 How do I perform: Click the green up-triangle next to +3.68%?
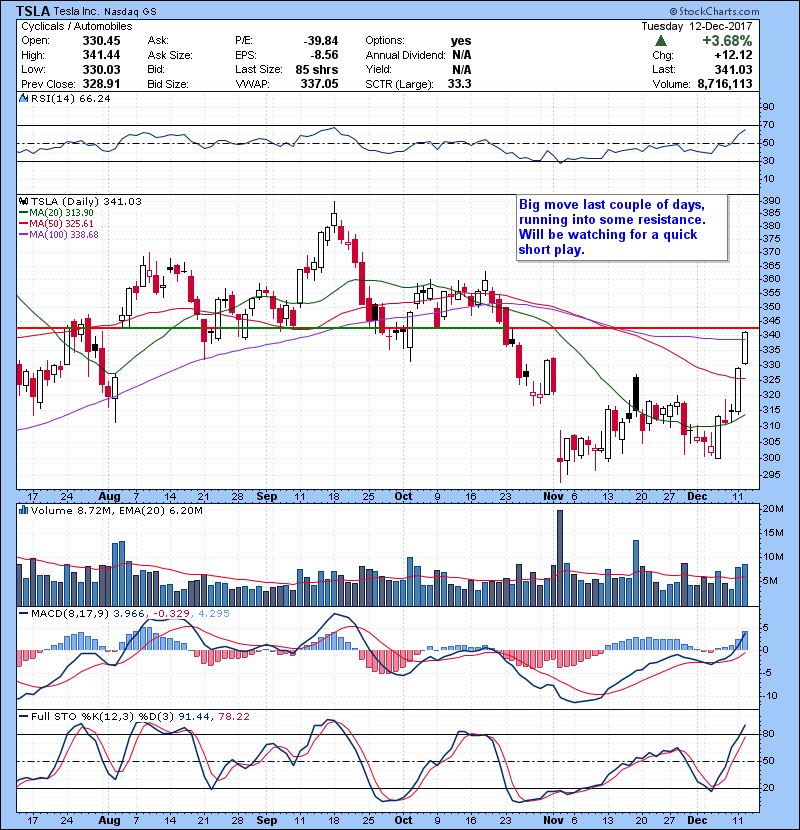660,41
